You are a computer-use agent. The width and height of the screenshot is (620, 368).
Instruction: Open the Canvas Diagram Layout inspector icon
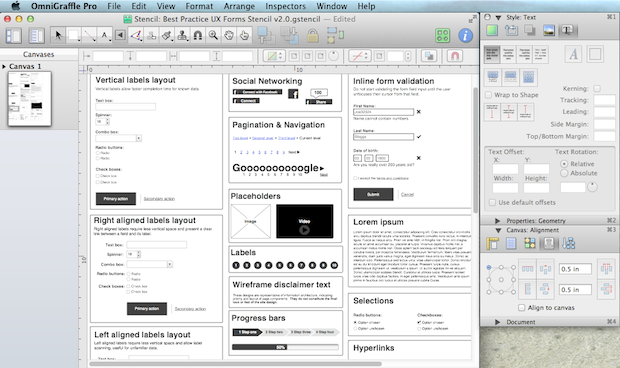pos(568,243)
